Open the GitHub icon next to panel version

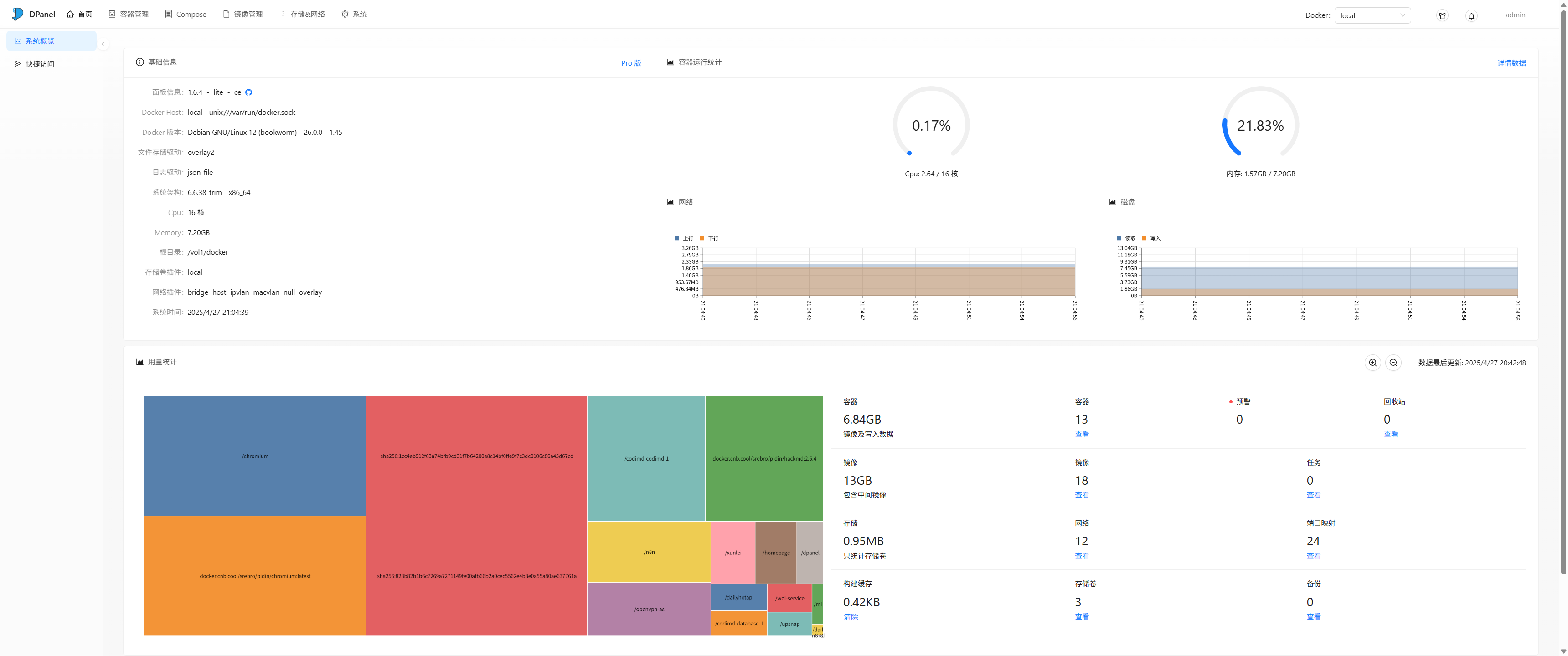(x=248, y=92)
